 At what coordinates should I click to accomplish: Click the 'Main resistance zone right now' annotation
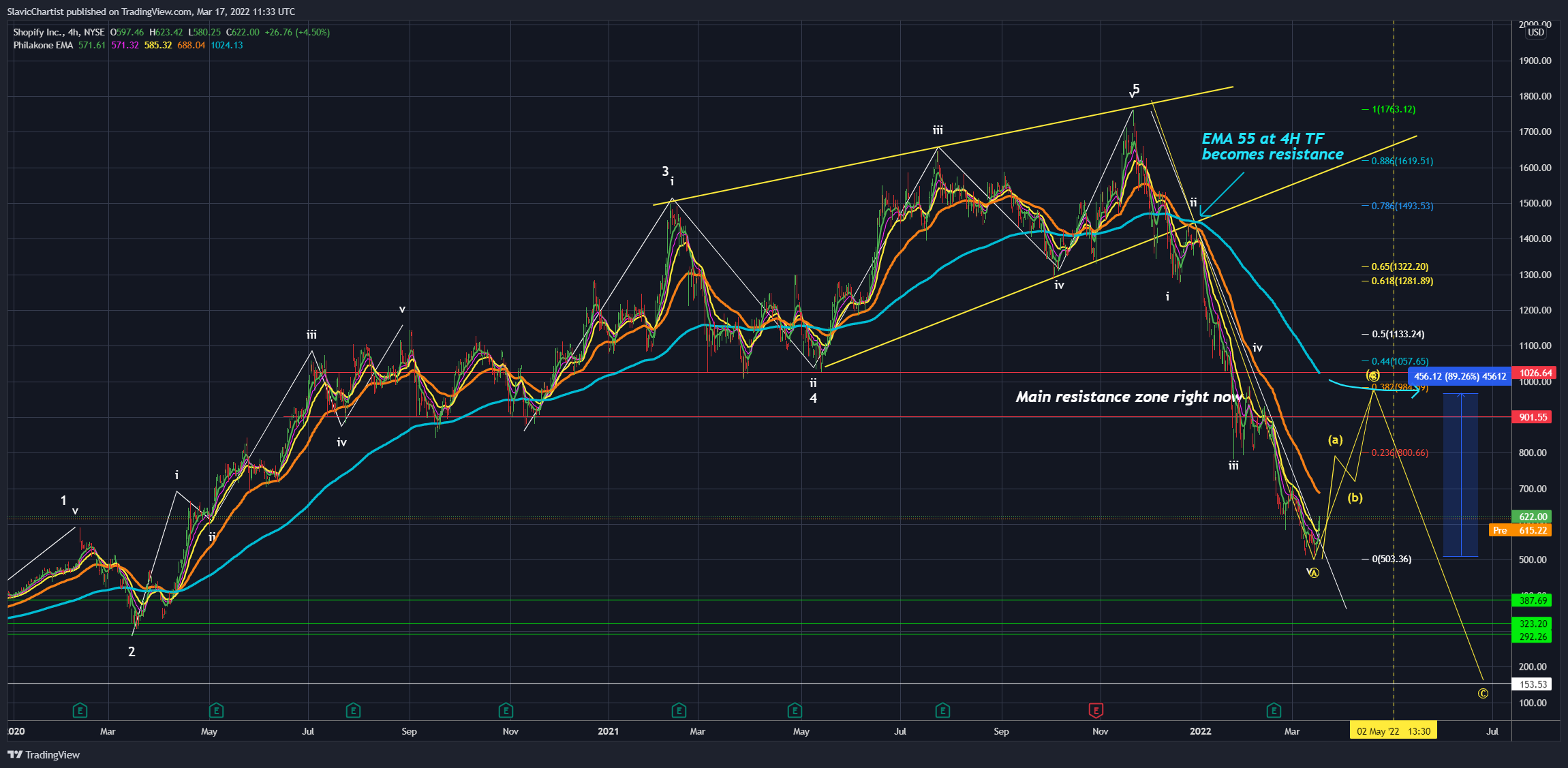point(1129,397)
